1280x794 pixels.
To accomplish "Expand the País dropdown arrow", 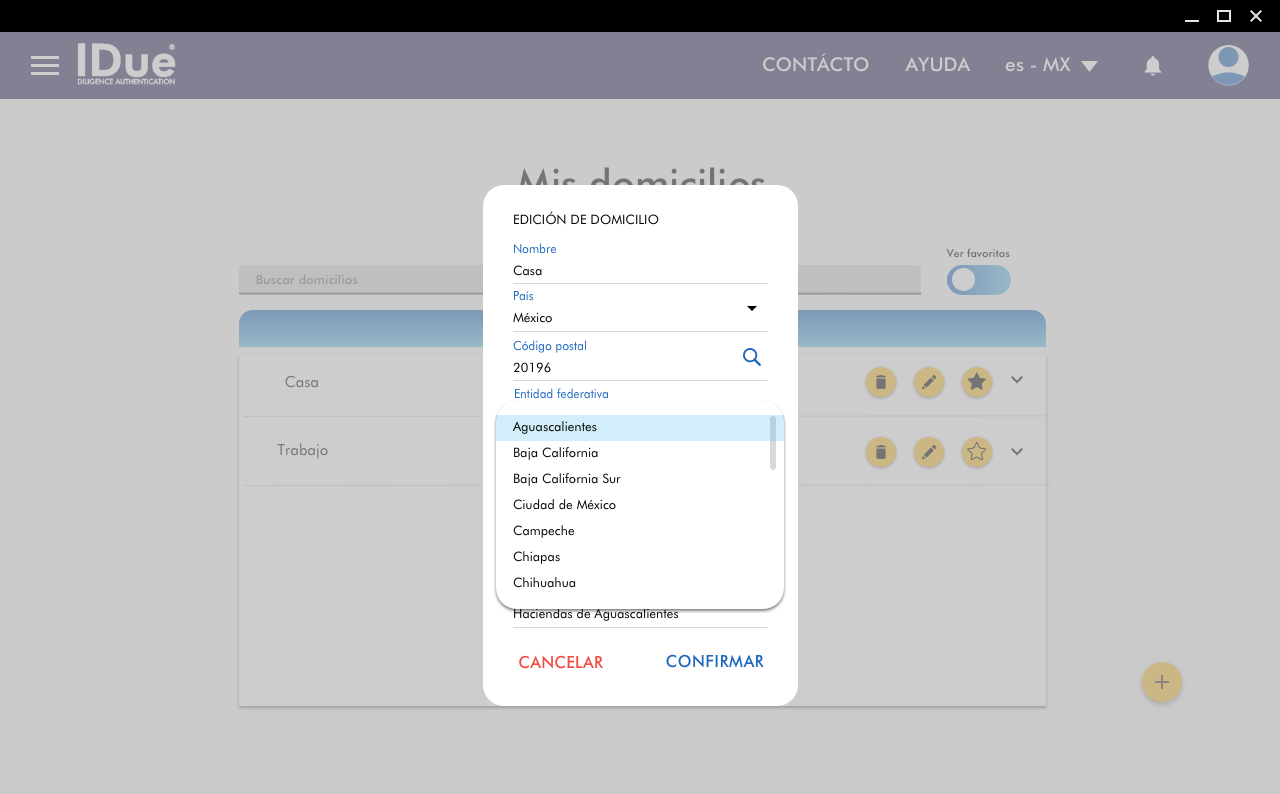I will pyautogui.click(x=752, y=308).
